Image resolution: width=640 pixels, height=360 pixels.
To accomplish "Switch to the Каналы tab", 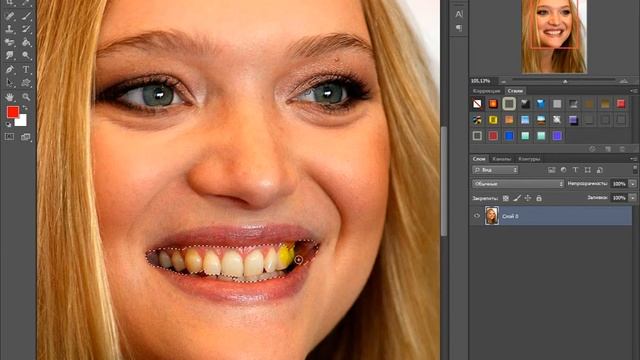I will coord(502,159).
